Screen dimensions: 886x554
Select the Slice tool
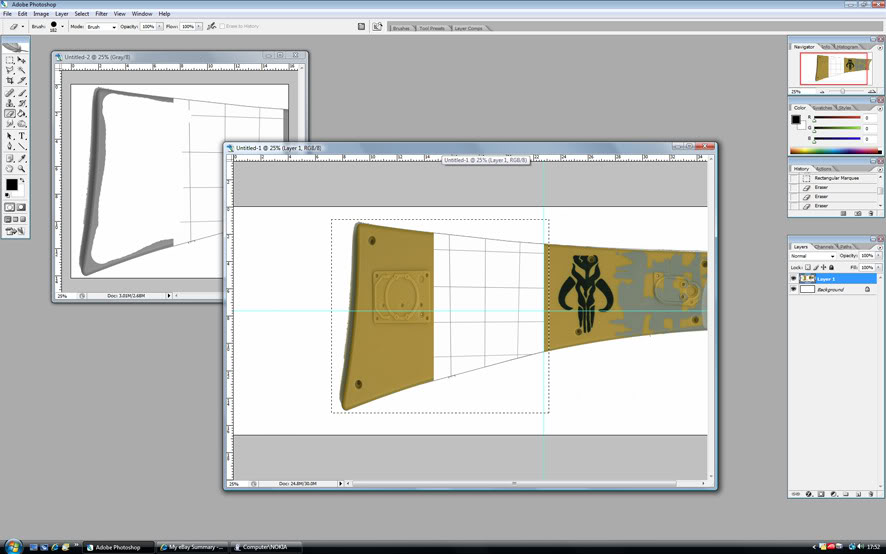tap(21, 80)
